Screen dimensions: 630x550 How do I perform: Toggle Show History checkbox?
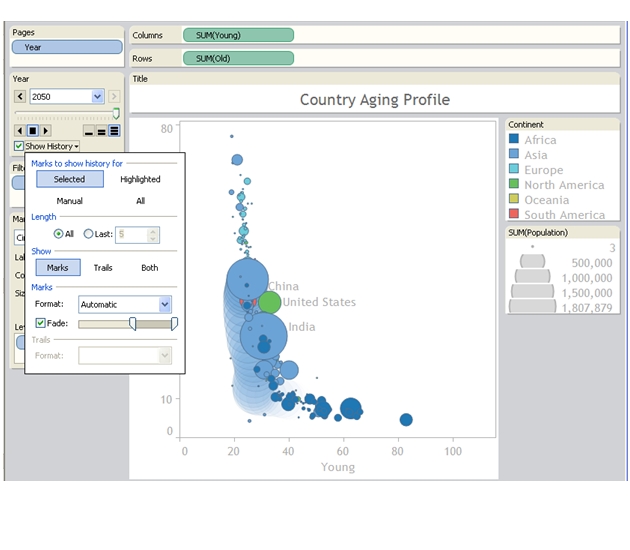[18, 146]
